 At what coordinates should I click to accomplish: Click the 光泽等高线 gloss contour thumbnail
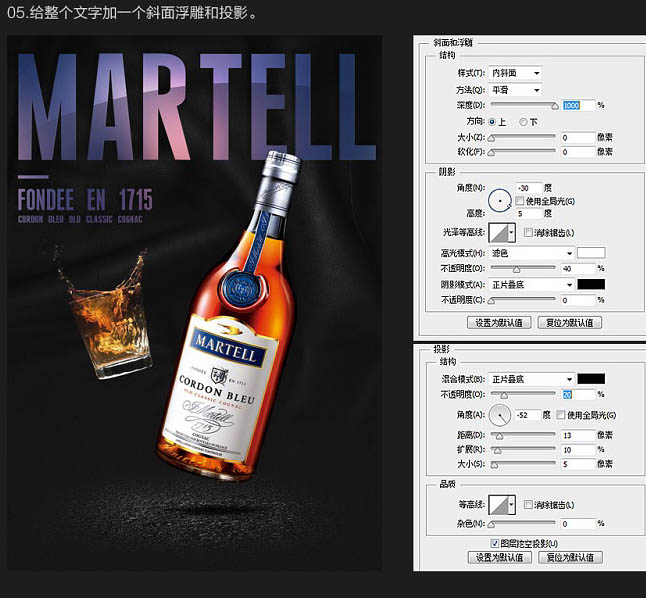[498, 233]
